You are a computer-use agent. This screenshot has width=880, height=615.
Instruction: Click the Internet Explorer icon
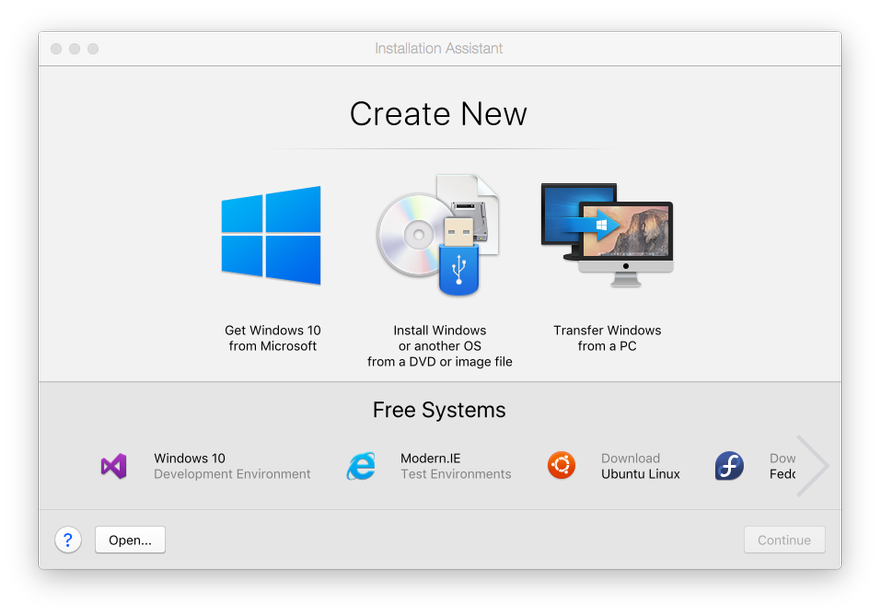361,466
